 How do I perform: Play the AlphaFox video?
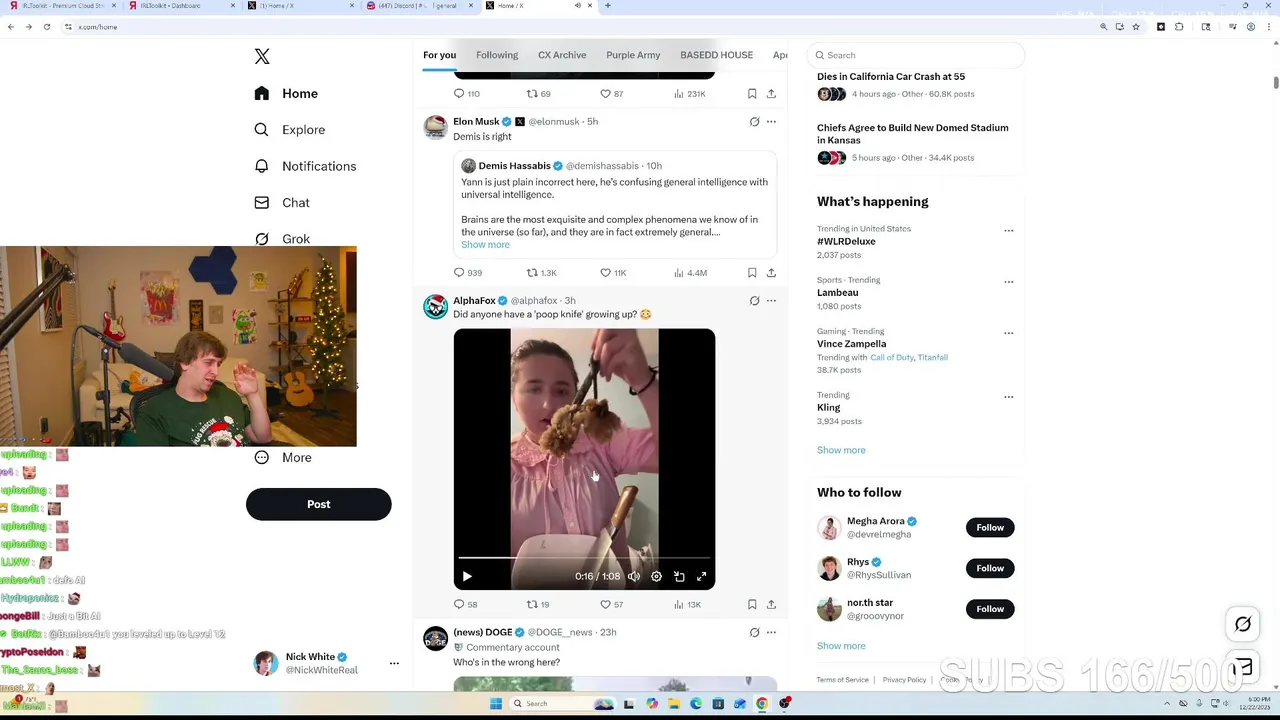click(x=467, y=576)
